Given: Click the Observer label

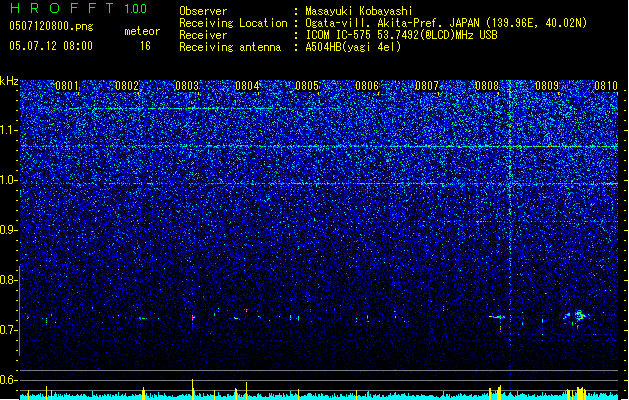Looking at the screenshot, I should [203, 11].
